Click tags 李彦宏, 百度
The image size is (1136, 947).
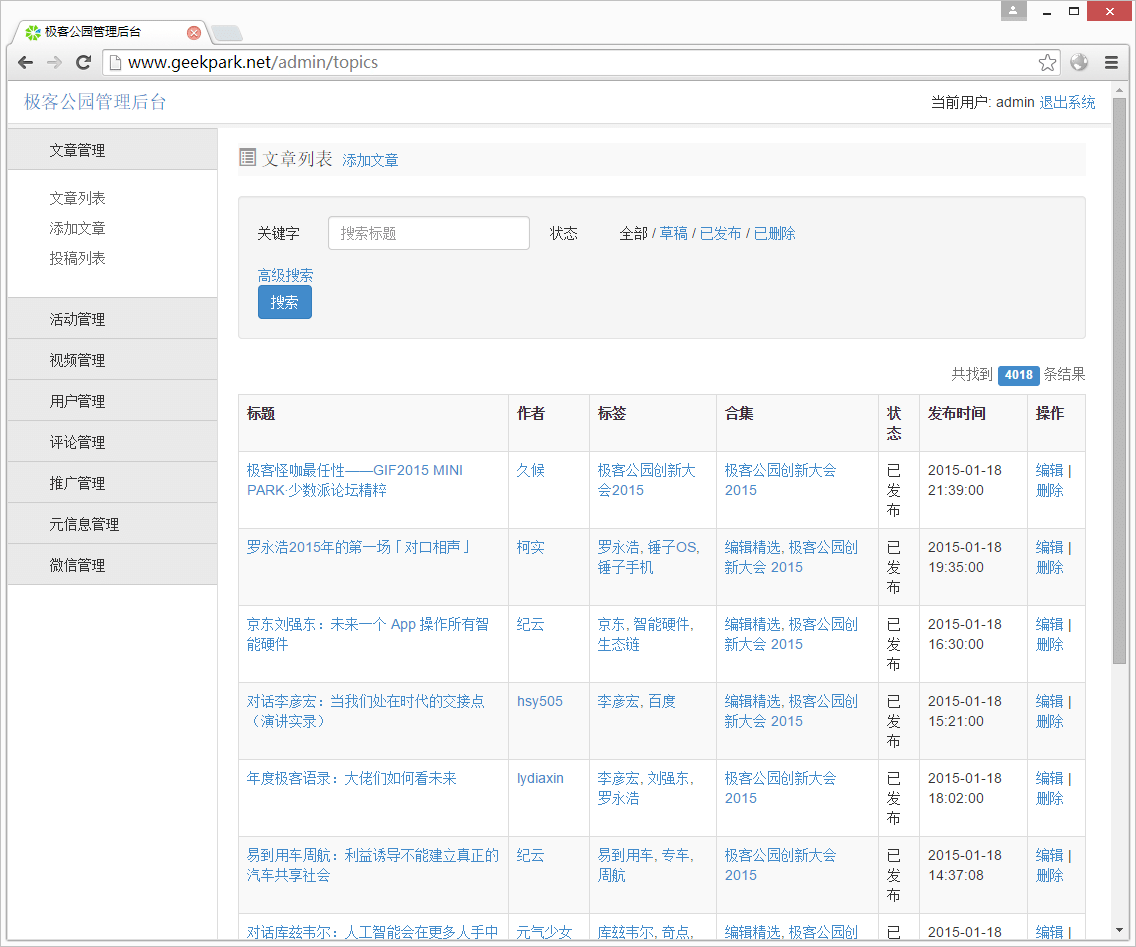(x=637, y=701)
